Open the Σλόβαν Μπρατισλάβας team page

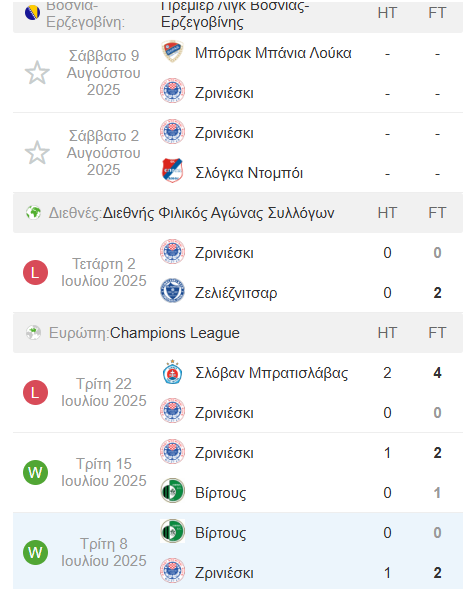[271, 373]
